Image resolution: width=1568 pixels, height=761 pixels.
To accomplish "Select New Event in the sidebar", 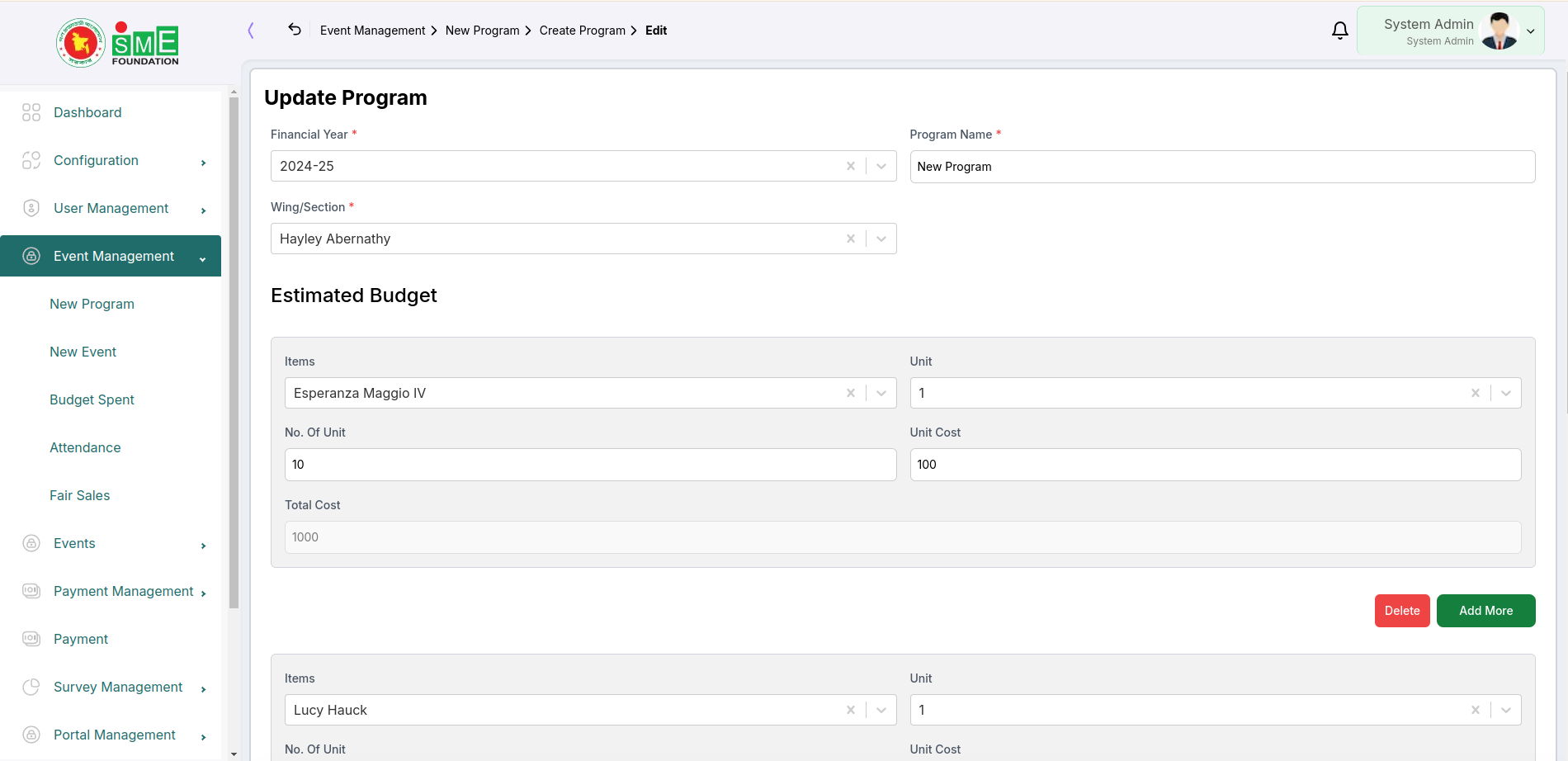I will click(x=83, y=352).
